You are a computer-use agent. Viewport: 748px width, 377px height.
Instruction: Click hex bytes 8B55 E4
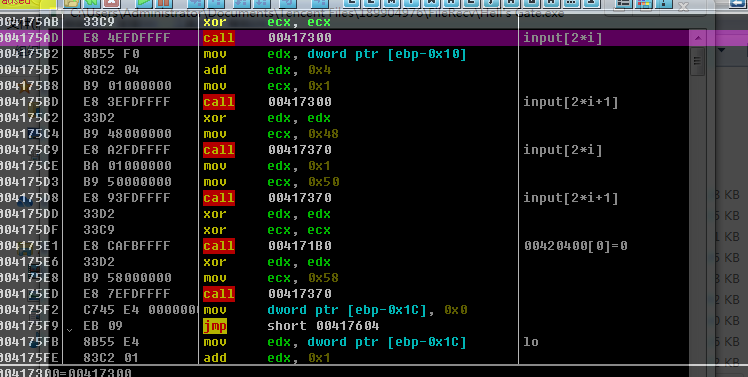click(111, 342)
